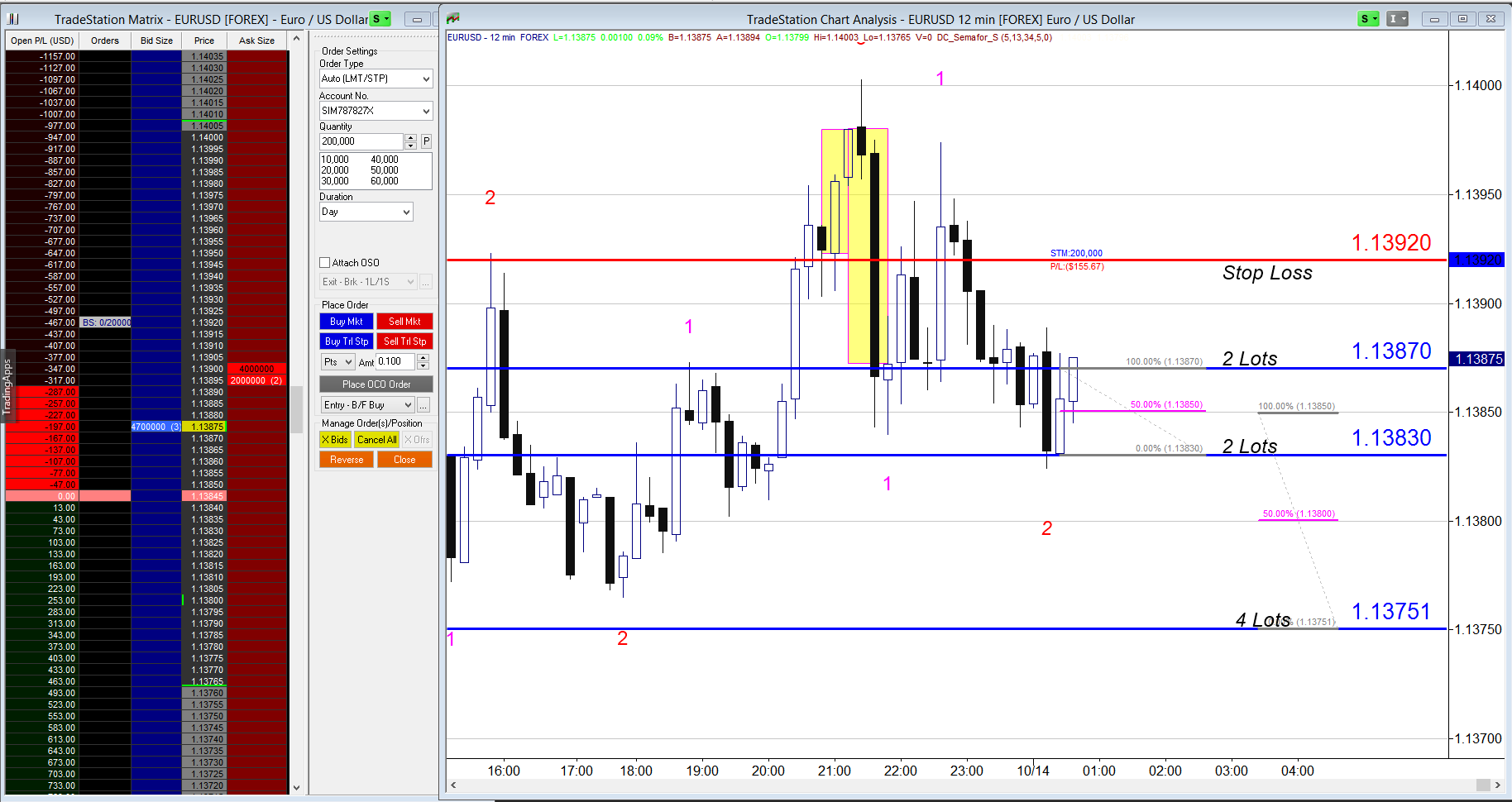
Task: Click the Price column header in Matrix
Action: tap(204, 41)
